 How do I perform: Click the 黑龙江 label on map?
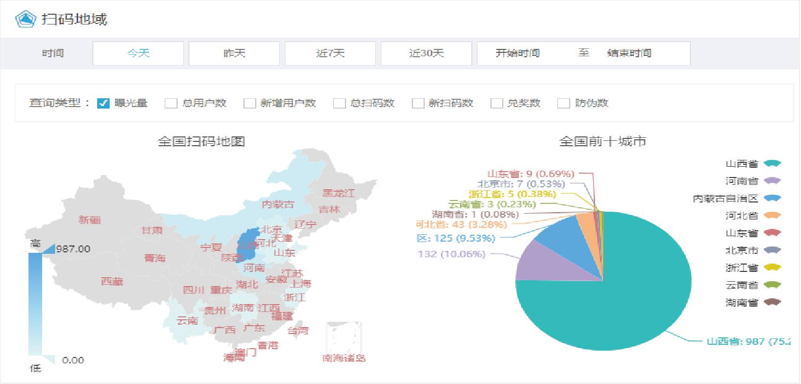(x=338, y=193)
